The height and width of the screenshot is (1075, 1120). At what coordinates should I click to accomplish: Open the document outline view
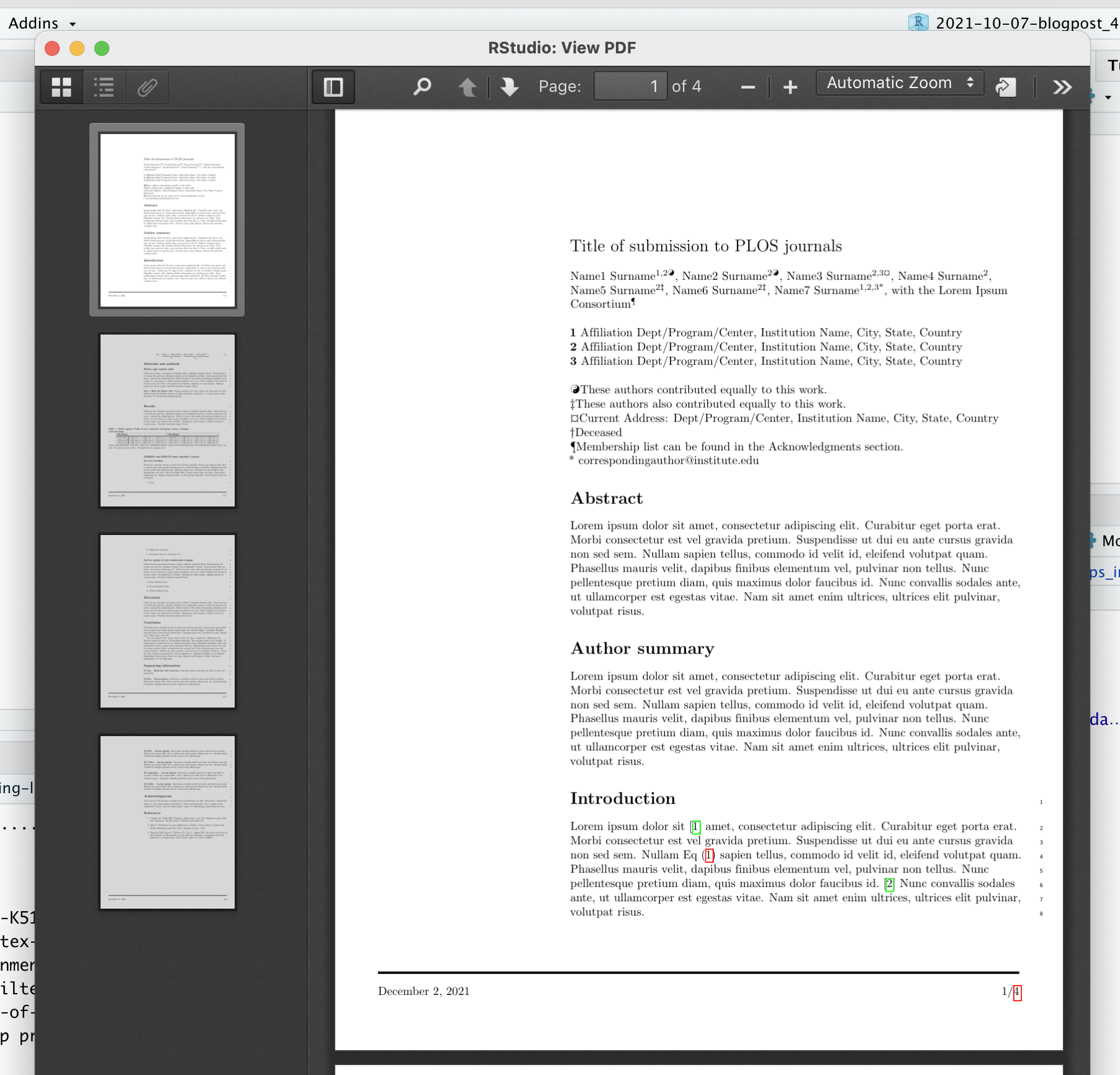(x=104, y=87)
